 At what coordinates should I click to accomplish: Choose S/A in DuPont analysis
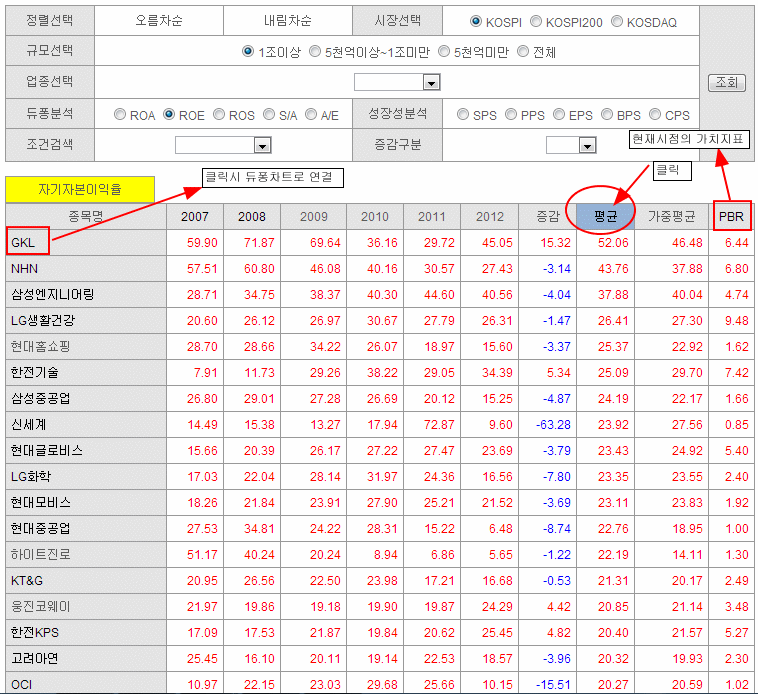(269, 114)
